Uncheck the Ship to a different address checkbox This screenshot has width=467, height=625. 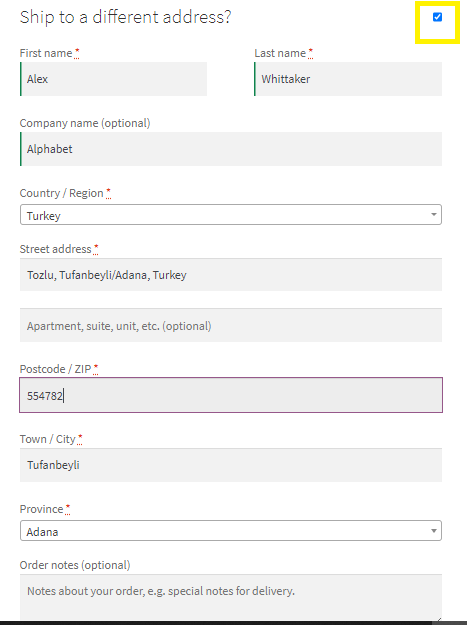(437, 17)
